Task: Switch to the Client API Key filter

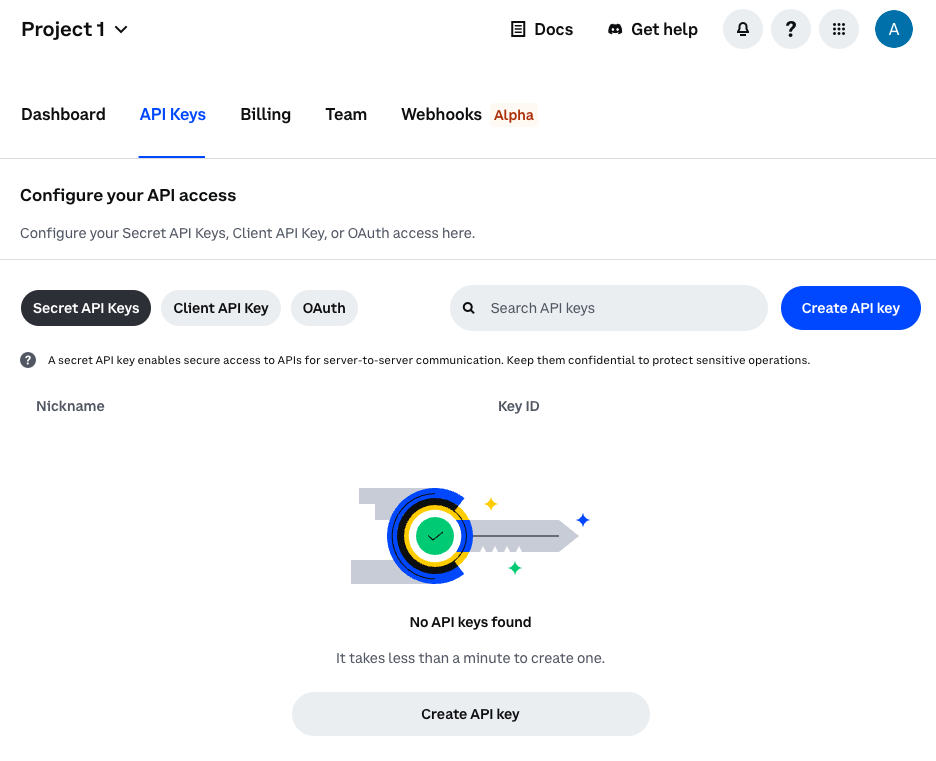Action: tap(220, 308)
